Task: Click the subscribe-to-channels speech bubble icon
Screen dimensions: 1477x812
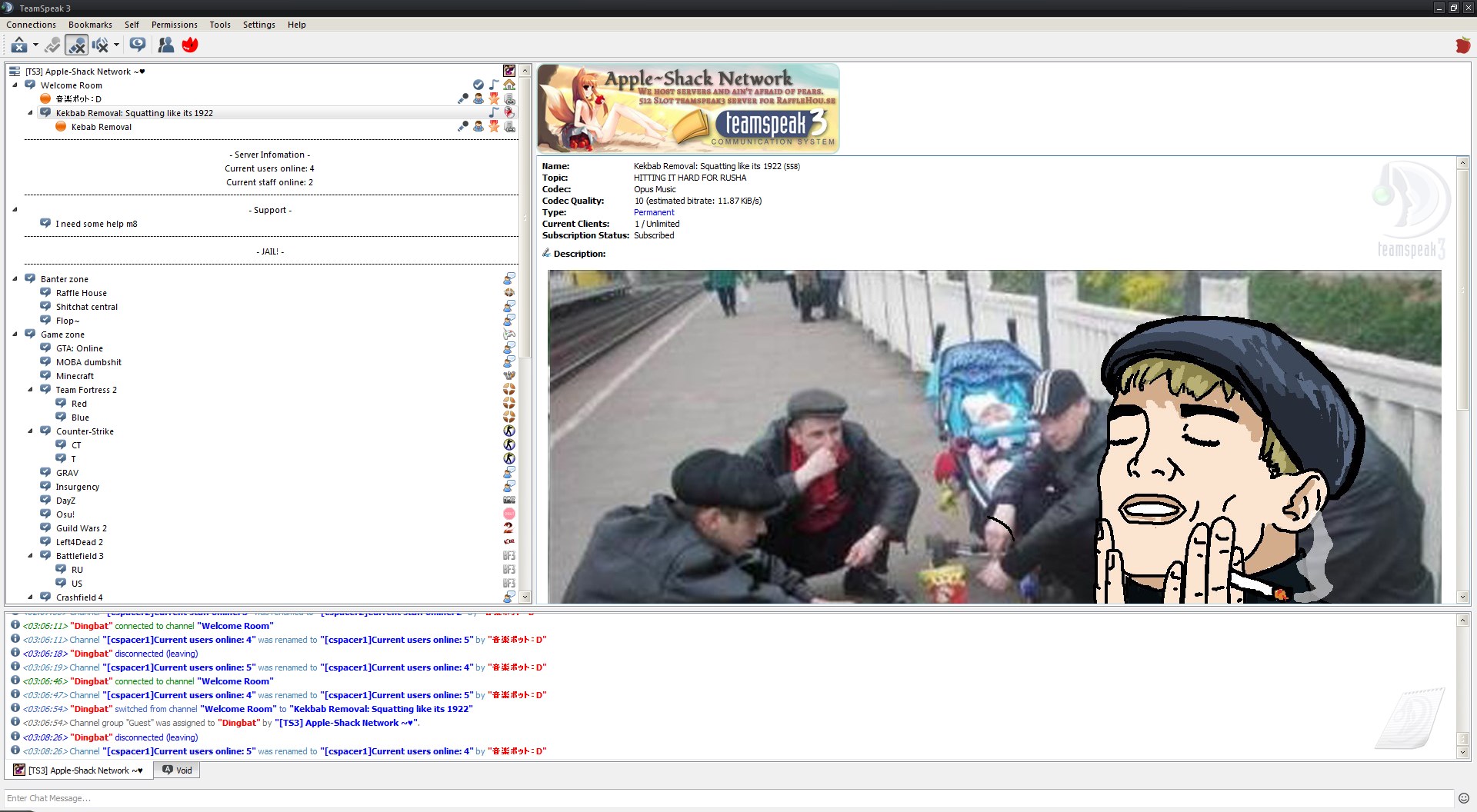Action: click(138, 45)
